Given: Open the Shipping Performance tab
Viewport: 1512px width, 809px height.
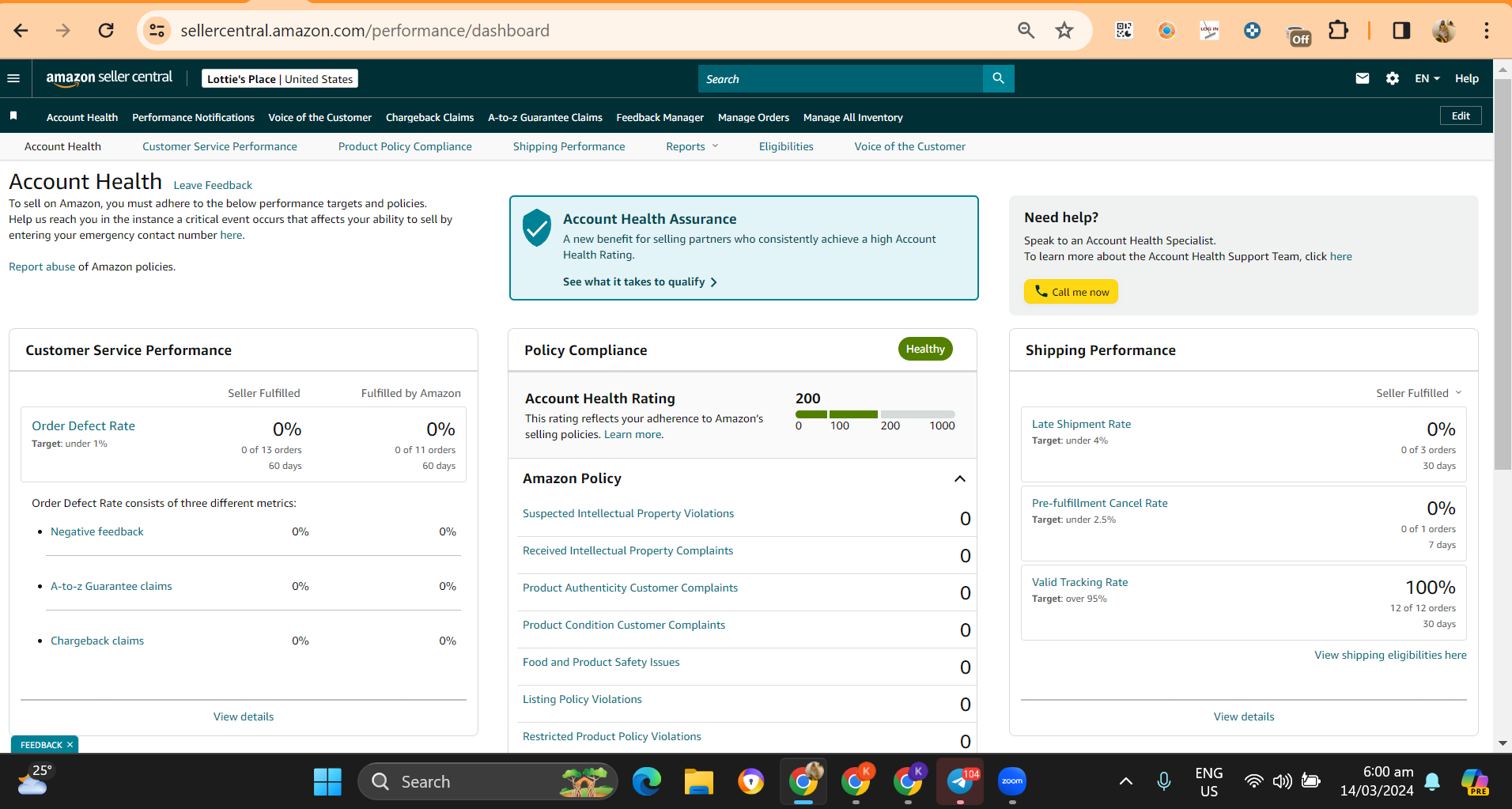Looking at the screenshot, I should pos(569,146).
